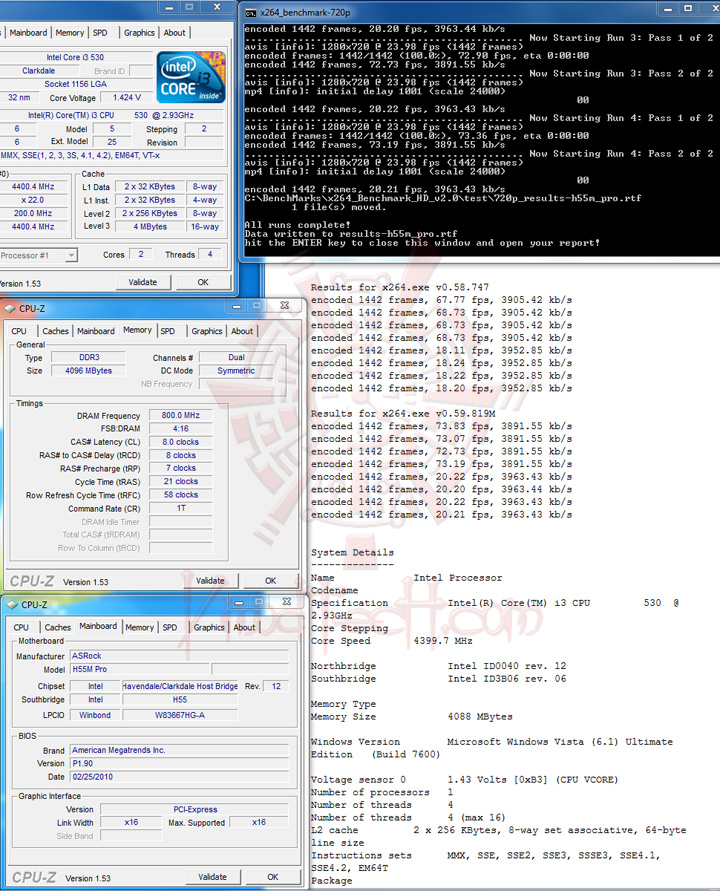Click the H55M Pro model field

point(139,669)
